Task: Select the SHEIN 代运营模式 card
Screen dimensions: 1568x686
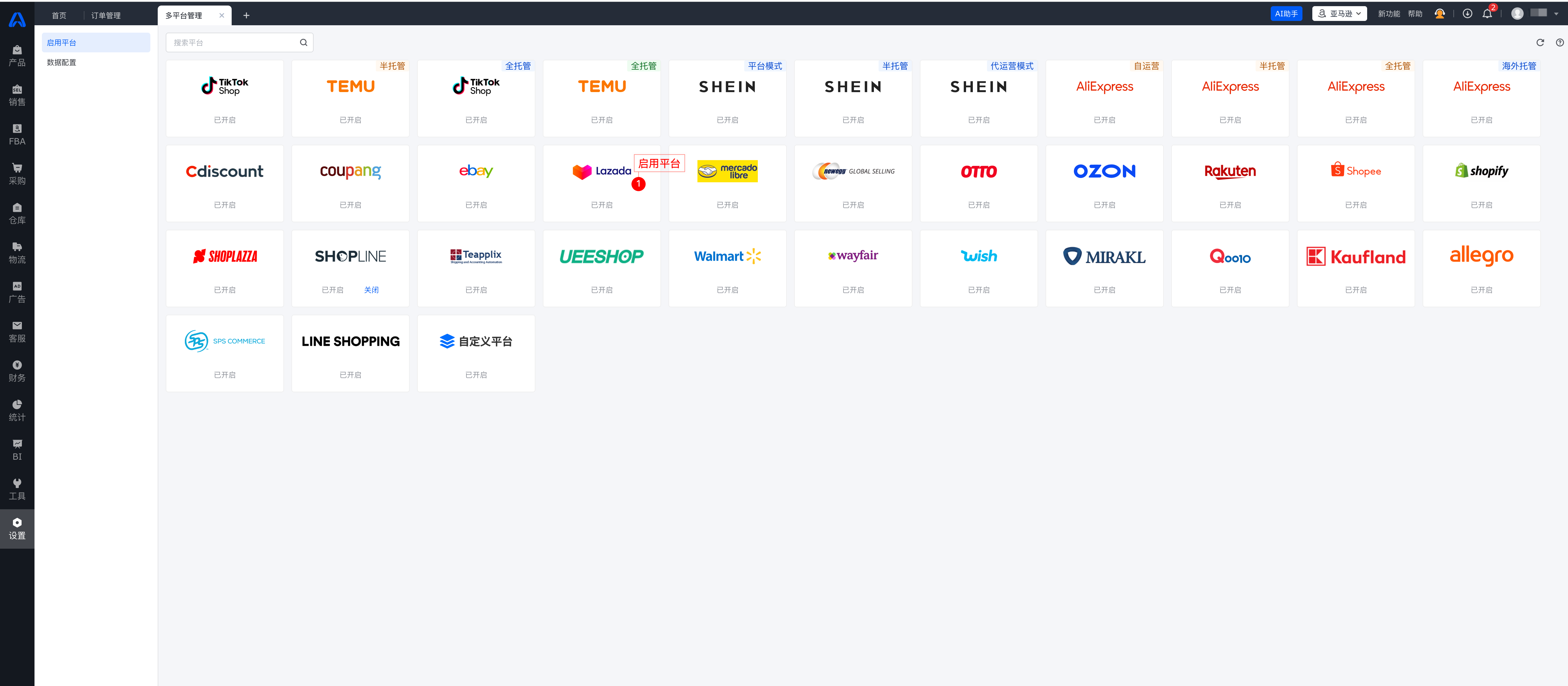Action: pos(979,99)
